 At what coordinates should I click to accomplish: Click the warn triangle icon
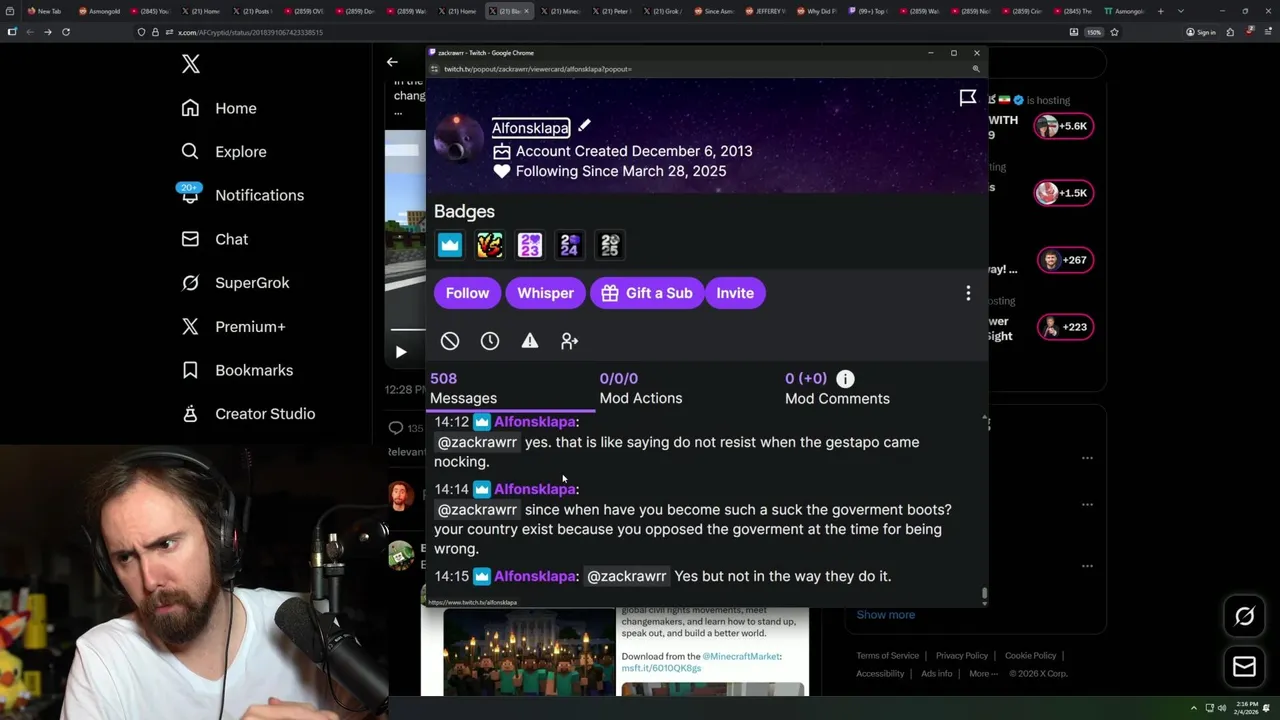pos(530,341)
